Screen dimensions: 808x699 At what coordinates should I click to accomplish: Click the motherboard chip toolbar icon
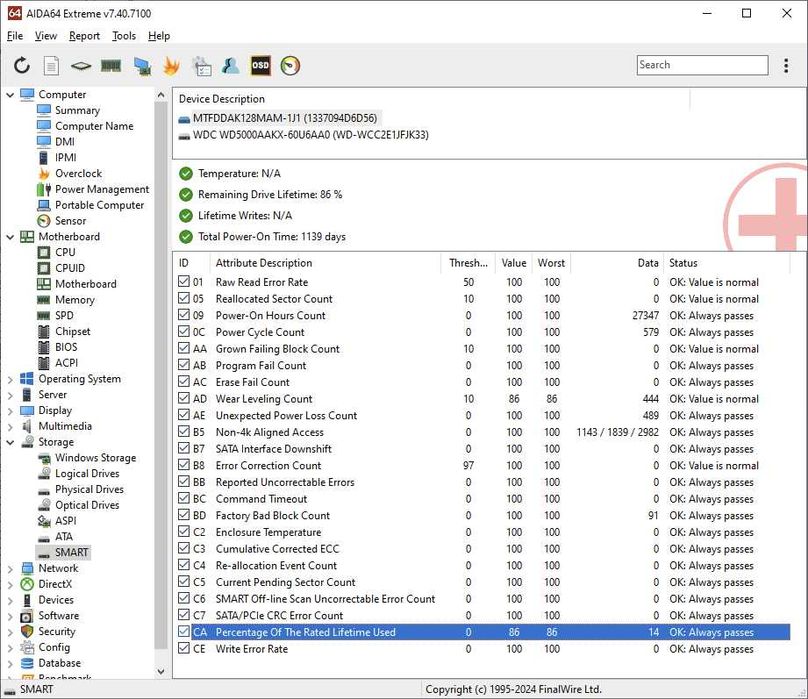[81, 65]
